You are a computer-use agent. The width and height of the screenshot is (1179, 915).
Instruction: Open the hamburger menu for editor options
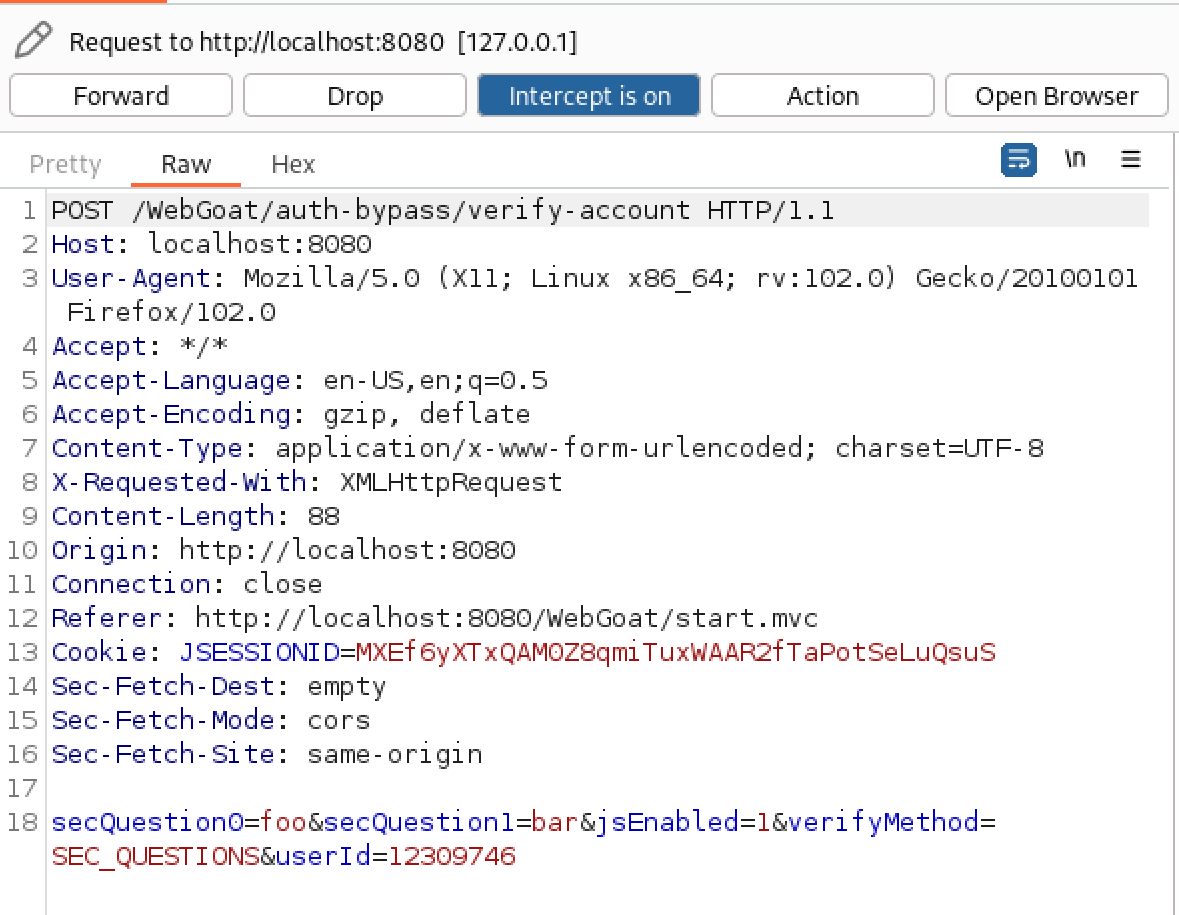pyautogui.click(x=1131, y=160)
